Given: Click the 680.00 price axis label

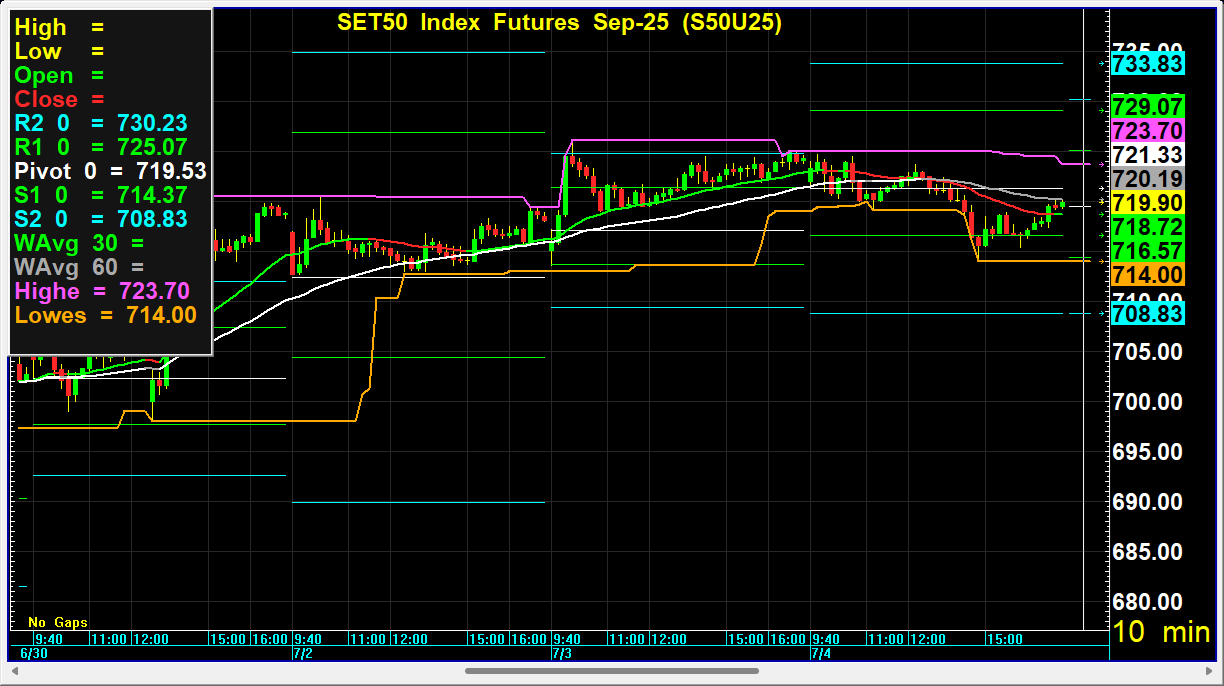Looking at the screenshot, I should (x=1148, y=602).
